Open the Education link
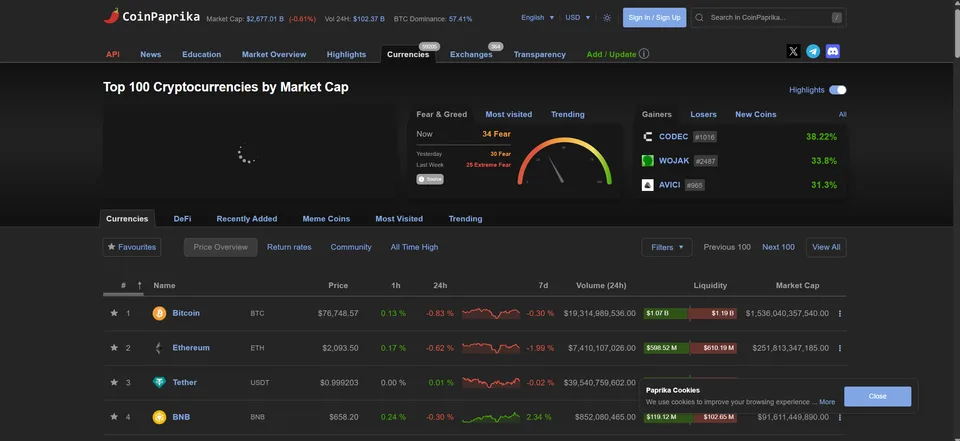This screenshot has height=441, width=960. (x=201, y=55)
